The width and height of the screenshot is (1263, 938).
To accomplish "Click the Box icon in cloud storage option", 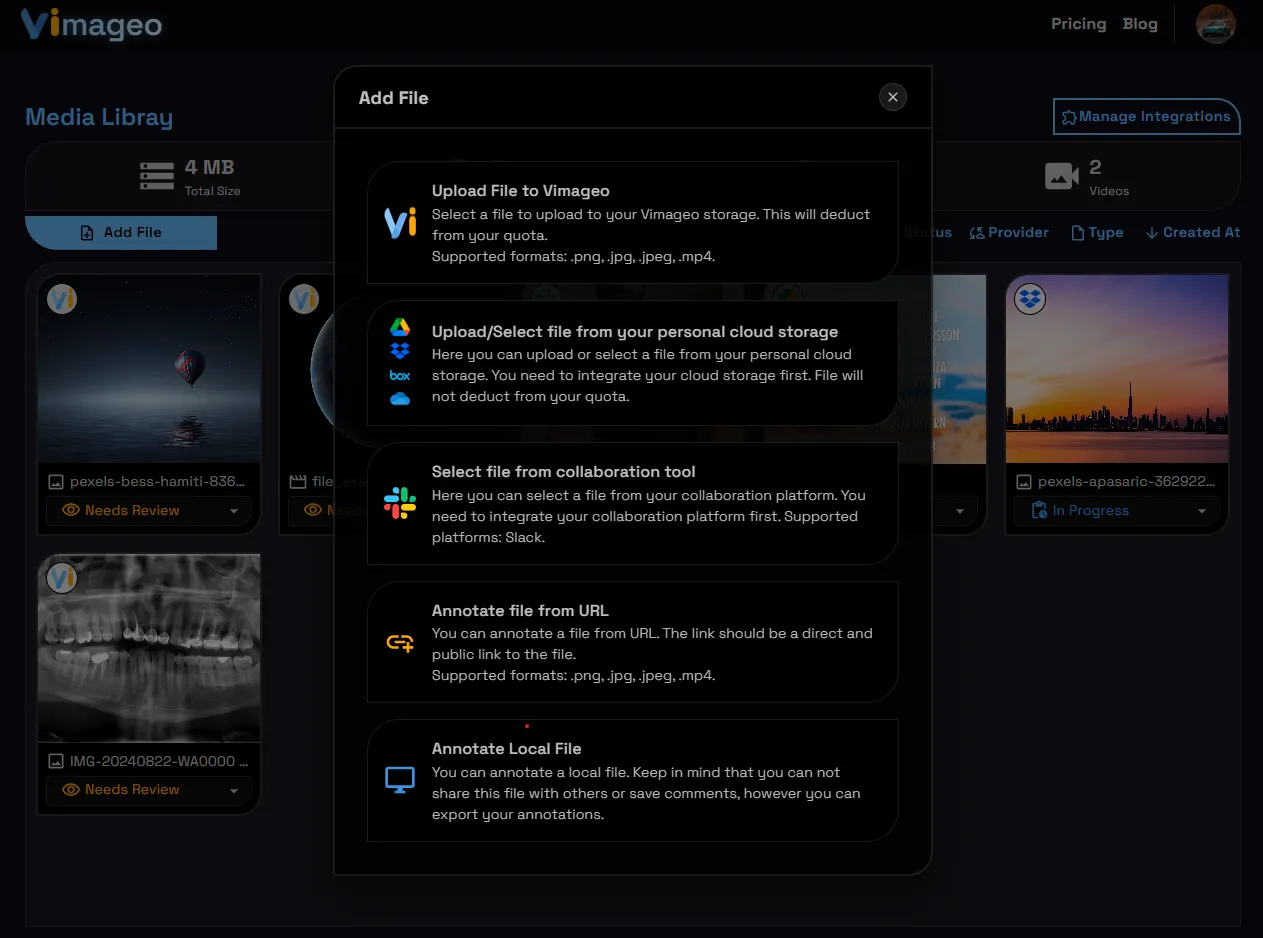I will pyautogui.click(x=400, y=375).
